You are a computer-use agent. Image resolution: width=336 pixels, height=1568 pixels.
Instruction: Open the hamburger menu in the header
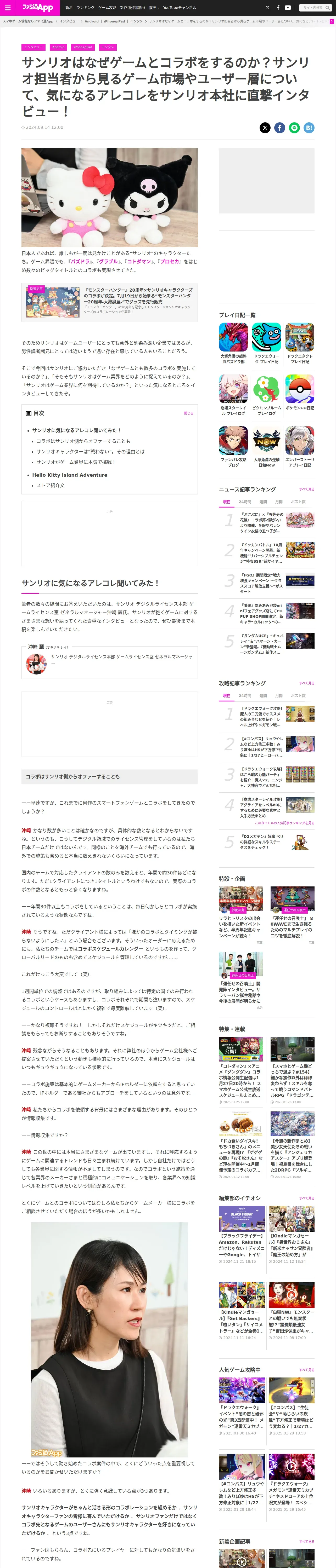coord(8,8)
